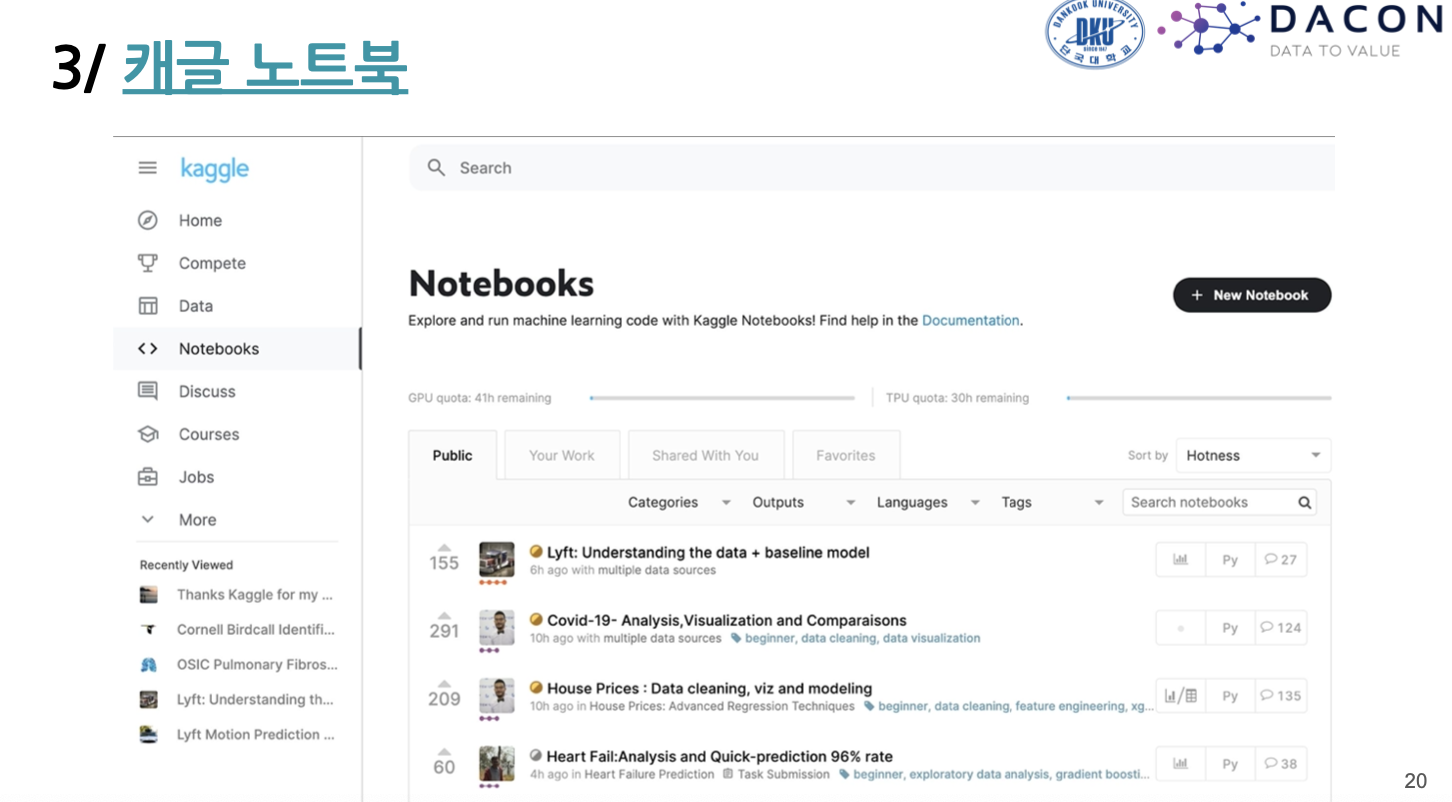Open the hamburger menu next to kaggle logo
Viewport: 1452px width, 802px height.
(148, 168)
